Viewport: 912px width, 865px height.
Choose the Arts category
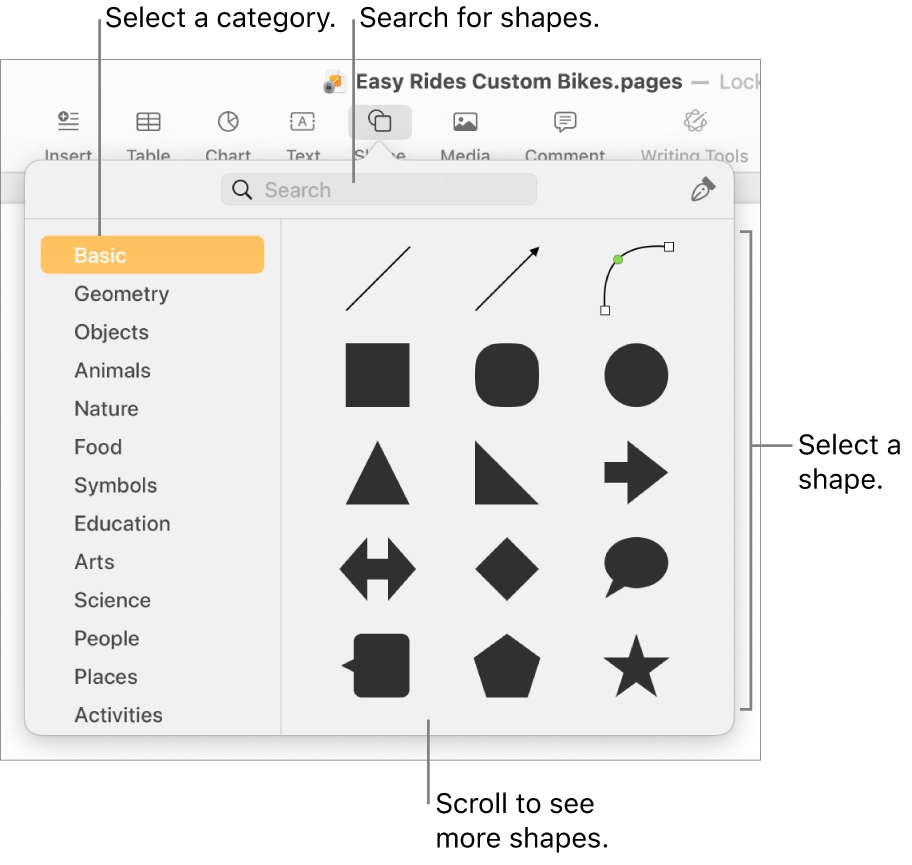(94, 562)
